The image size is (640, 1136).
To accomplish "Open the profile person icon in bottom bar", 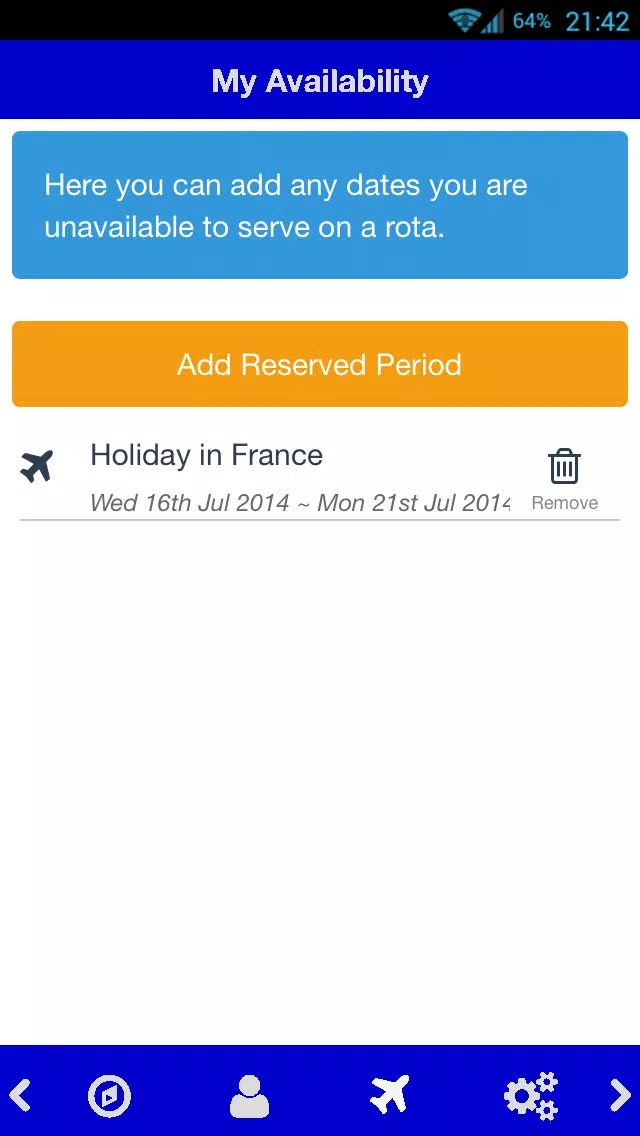I will pos(249,1095).
